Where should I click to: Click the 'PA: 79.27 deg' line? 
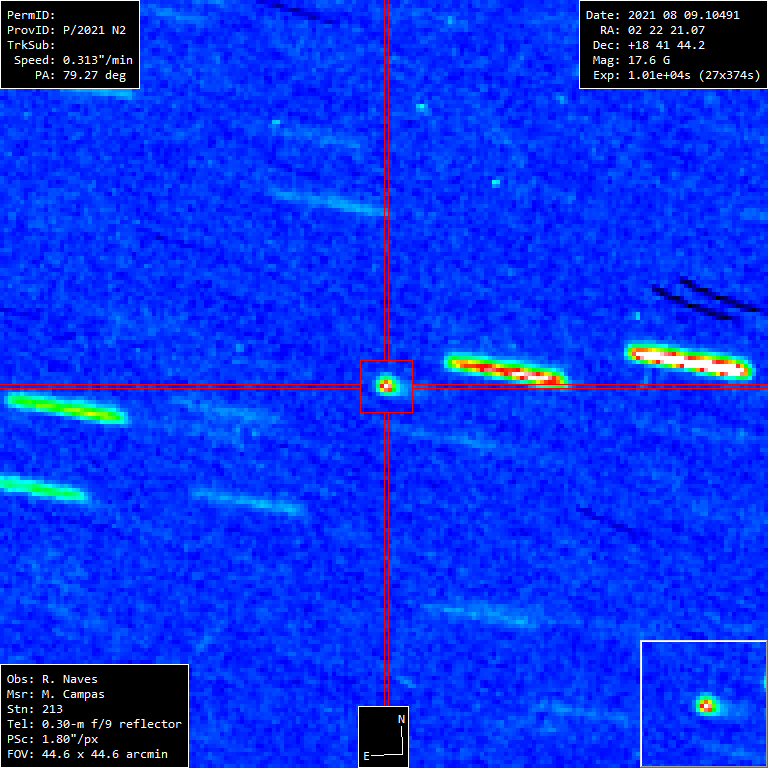click(x=80, y=75)
